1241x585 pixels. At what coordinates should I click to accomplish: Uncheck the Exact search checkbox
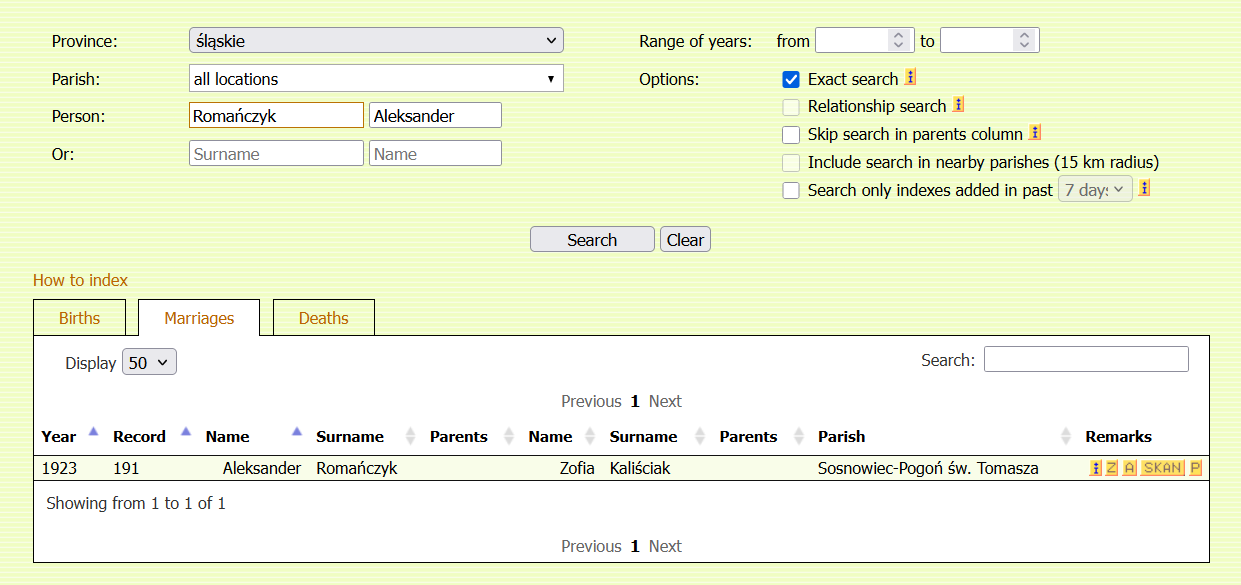pyautogui.click(x=791, y=79)
